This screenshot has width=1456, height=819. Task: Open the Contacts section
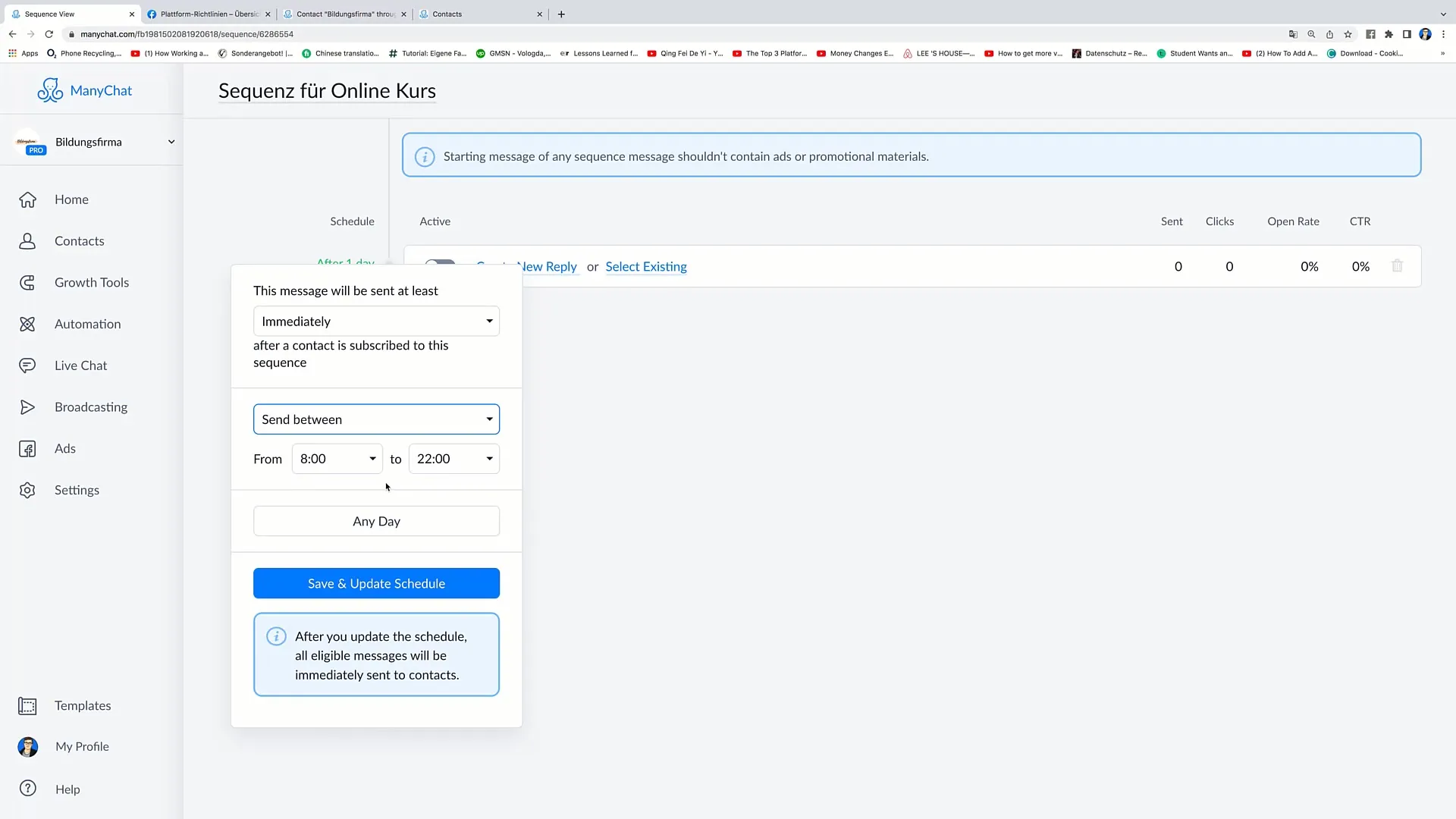tap(79, 240)
